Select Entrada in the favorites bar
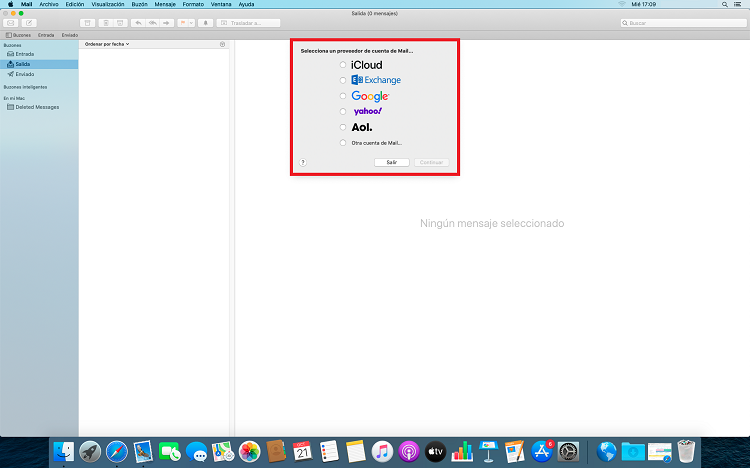750x468 pixels. (x=46, y=35)
